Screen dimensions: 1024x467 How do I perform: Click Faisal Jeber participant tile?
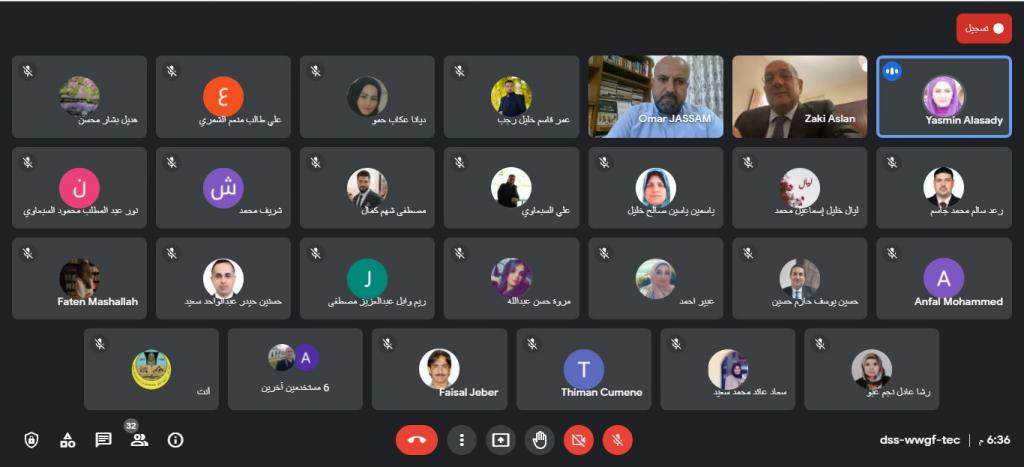point(440,369)
